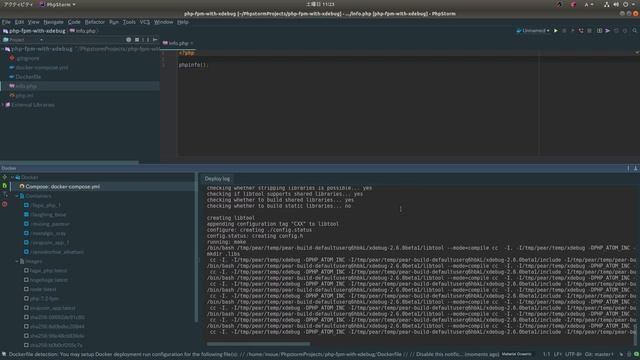
Task: Click the red stop icon in Docker panel
Action: (x=4, y=204)
